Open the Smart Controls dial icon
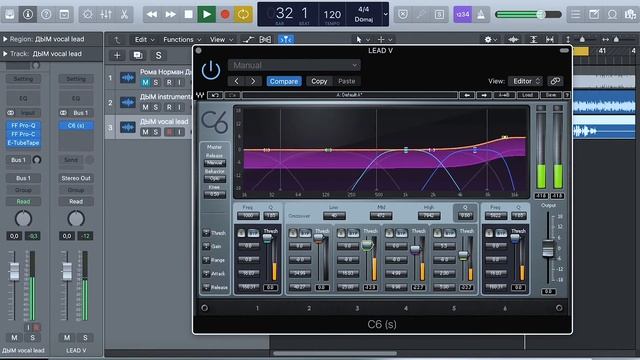The image size is (640, 360). click(x=87, y=15)
